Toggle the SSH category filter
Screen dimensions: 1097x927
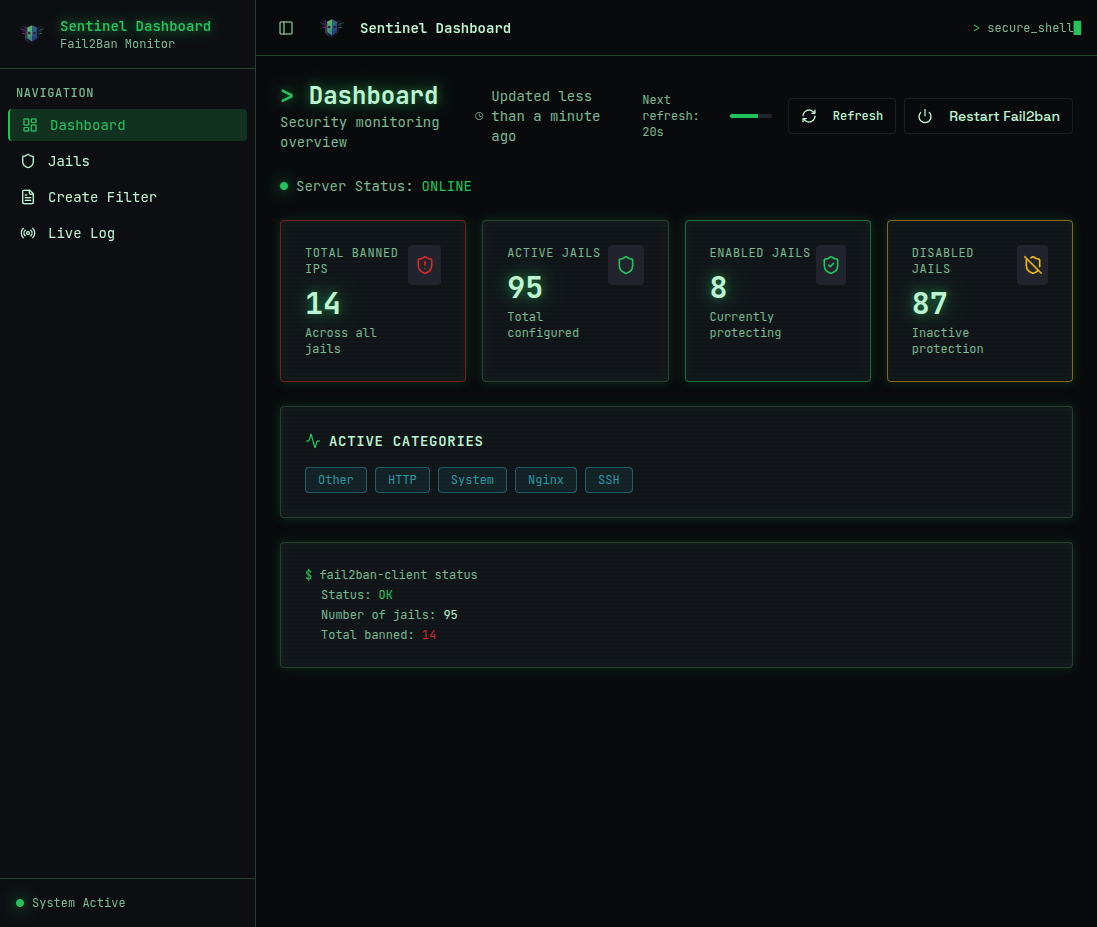click(609, 480)
